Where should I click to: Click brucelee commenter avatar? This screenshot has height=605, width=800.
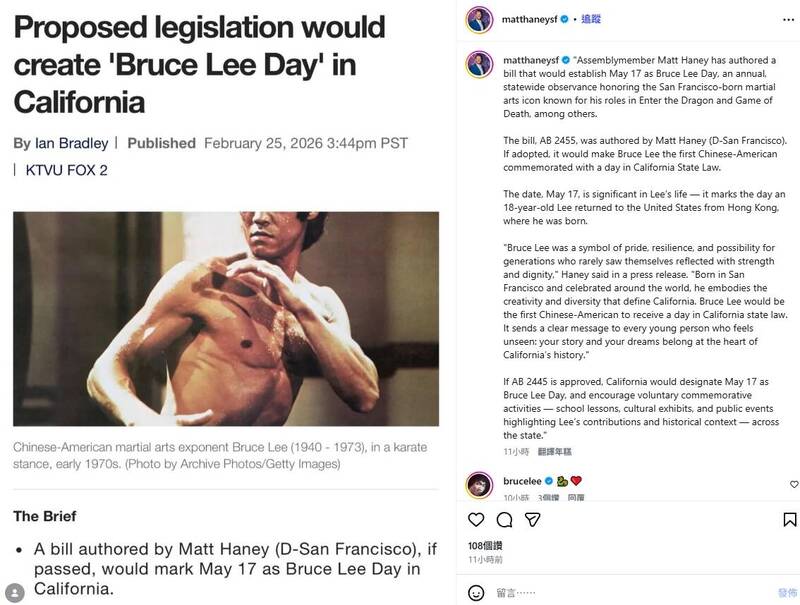(479, 484)
